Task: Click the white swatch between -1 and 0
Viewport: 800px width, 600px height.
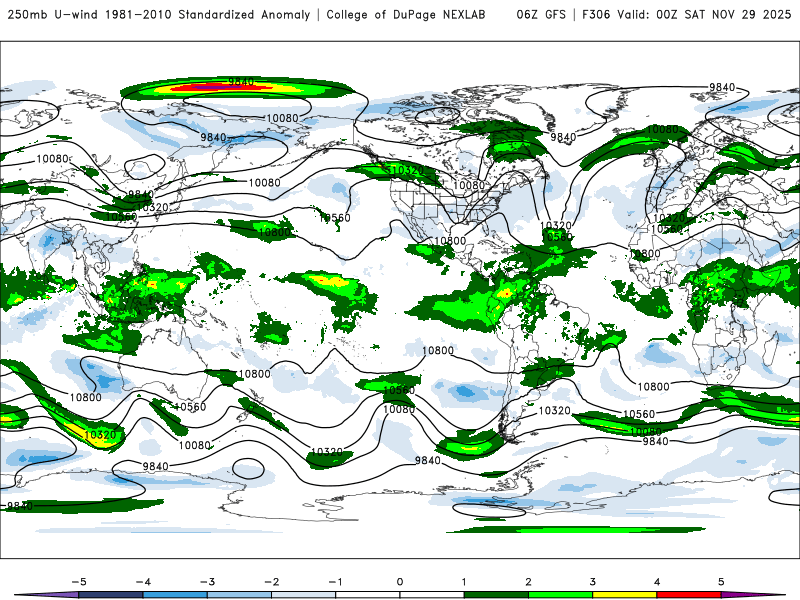Action: click(368, 595)
